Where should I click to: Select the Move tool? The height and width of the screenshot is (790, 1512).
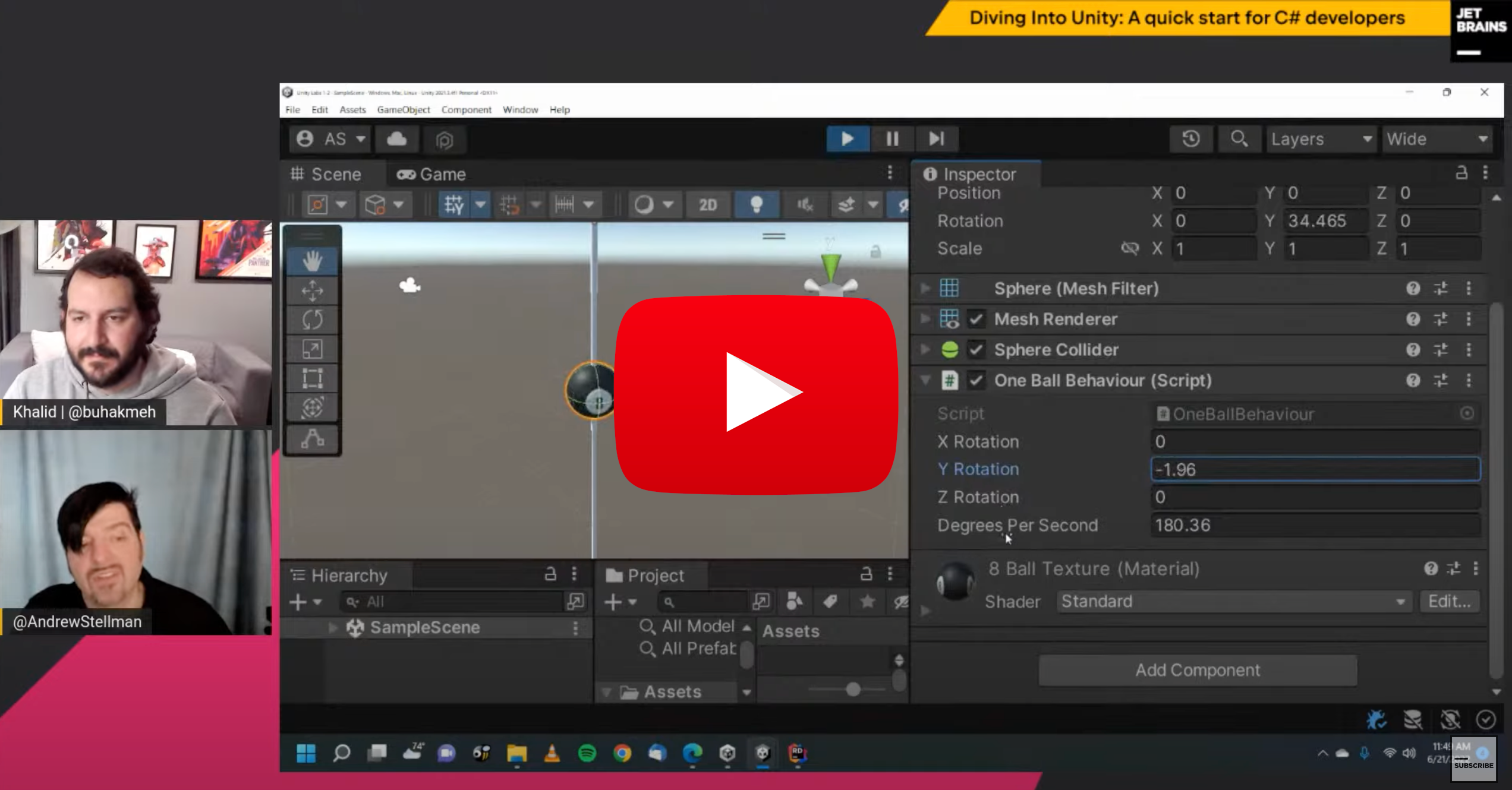(313, 290)
